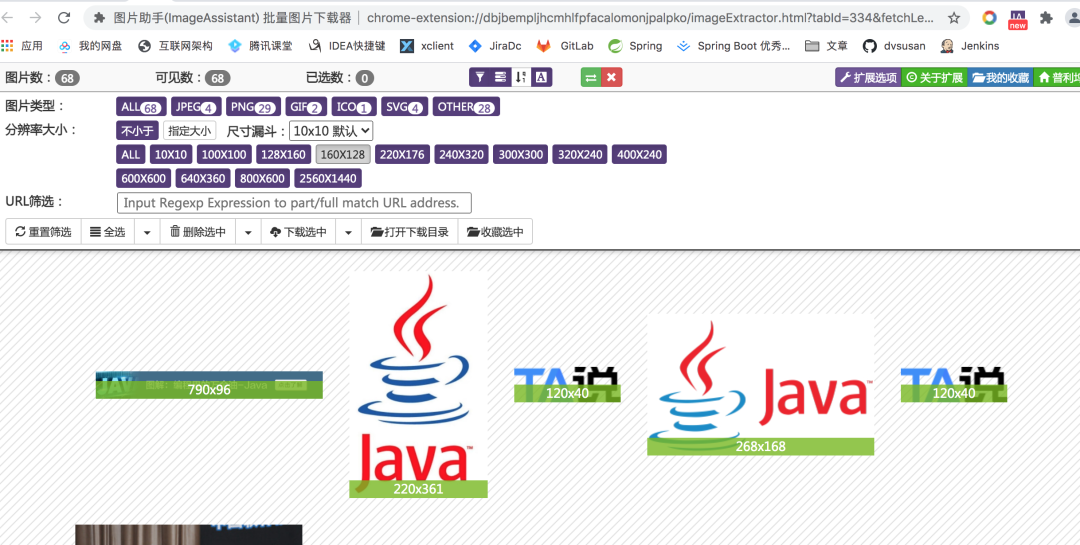
Task: Open the dvsusan GitHub bookmark
Action: (x=895, y=46)
